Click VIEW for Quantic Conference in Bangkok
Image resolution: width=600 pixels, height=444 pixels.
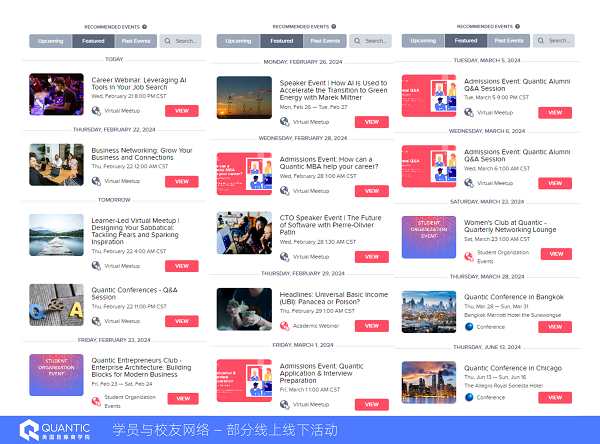pos(555,327)
